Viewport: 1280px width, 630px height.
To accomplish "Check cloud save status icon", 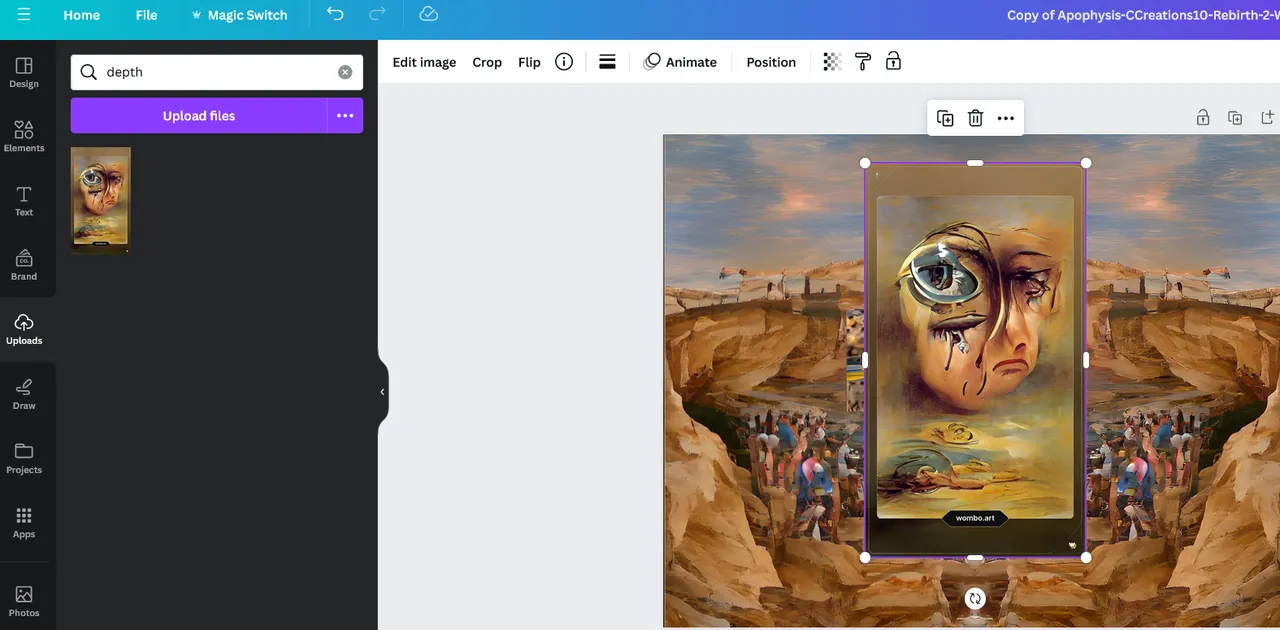I will point(428,14).
